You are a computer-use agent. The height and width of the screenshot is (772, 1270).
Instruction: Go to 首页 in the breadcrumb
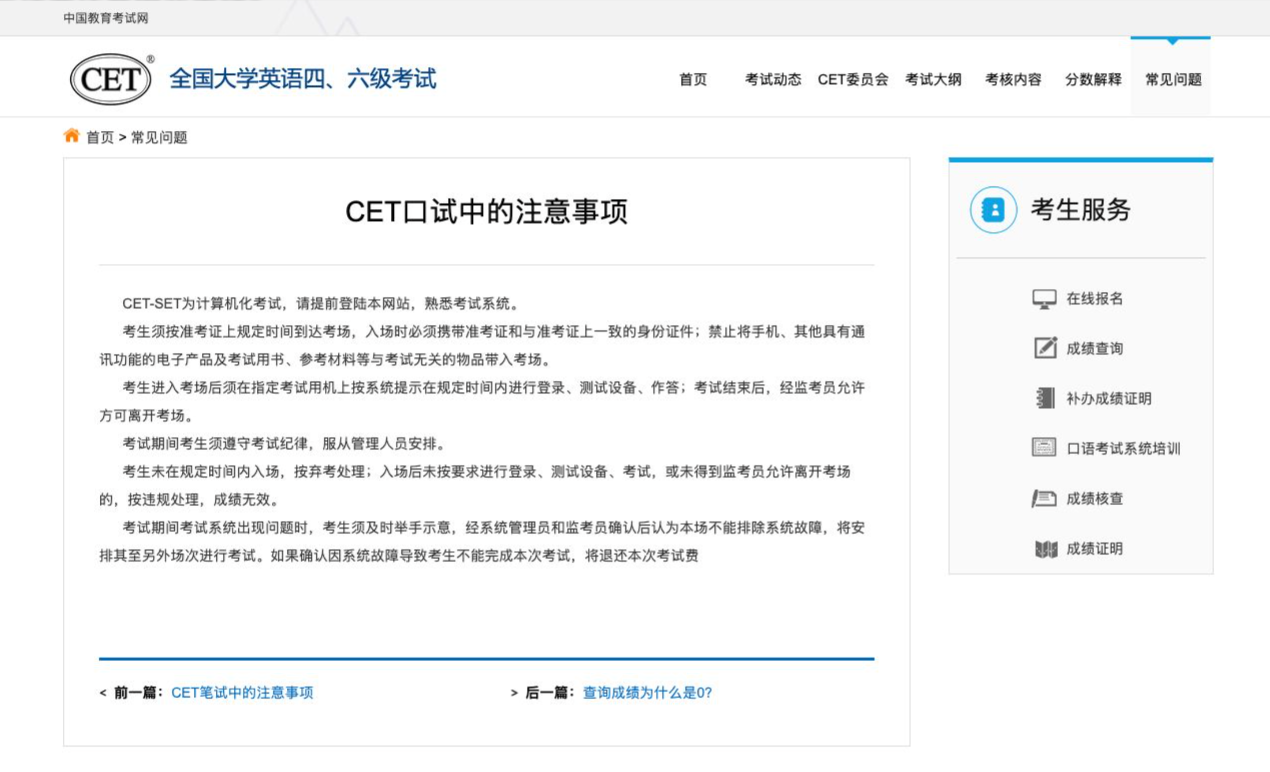pyautogui.click(x=100, y=138)
